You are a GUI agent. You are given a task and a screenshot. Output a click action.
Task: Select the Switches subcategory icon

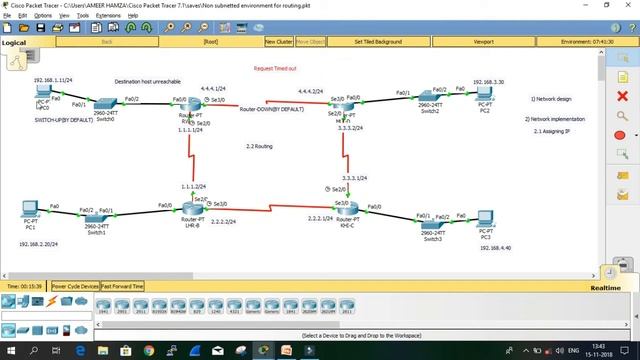coord(23,330)
